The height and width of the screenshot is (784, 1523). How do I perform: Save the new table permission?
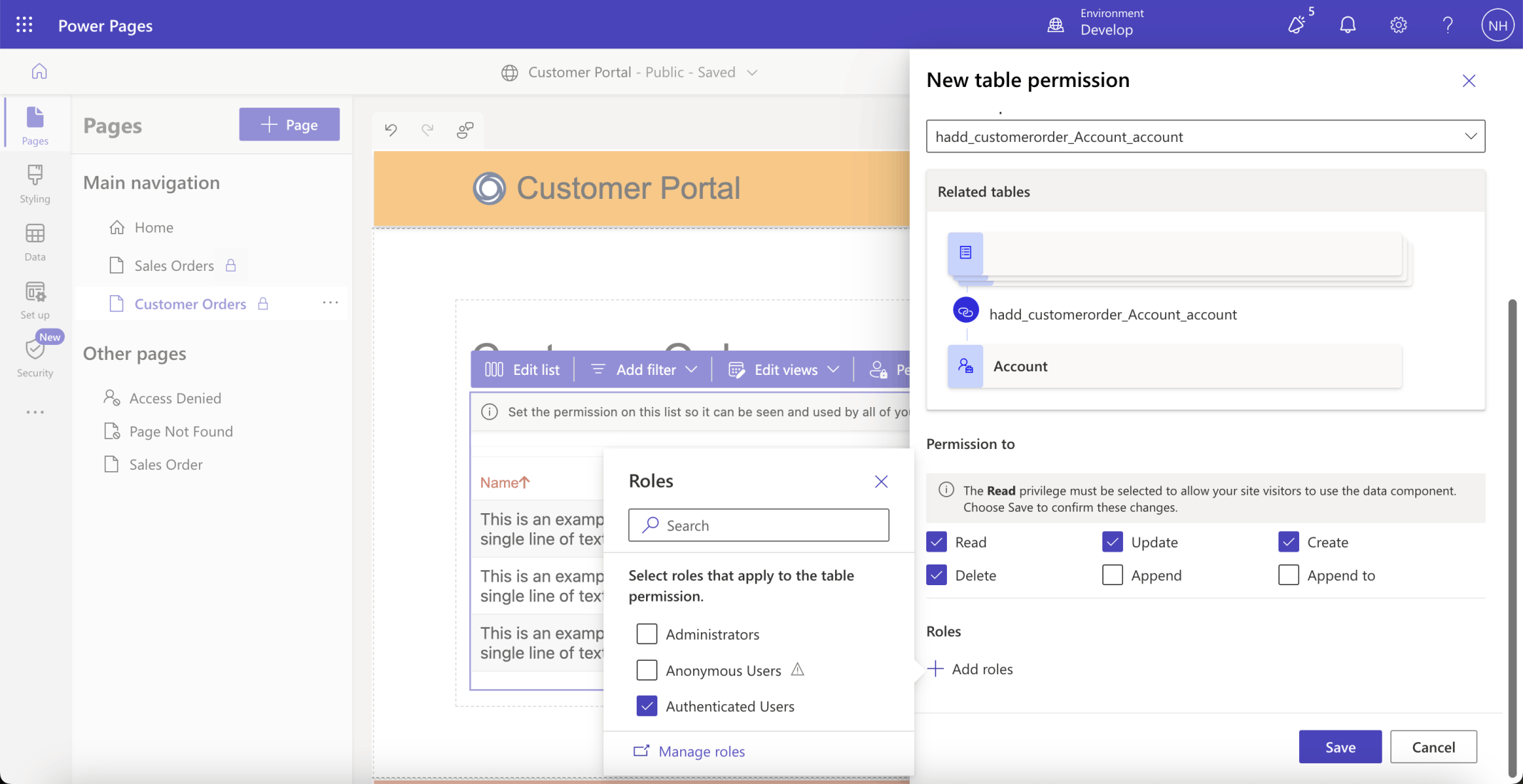tap(1340, 746)
